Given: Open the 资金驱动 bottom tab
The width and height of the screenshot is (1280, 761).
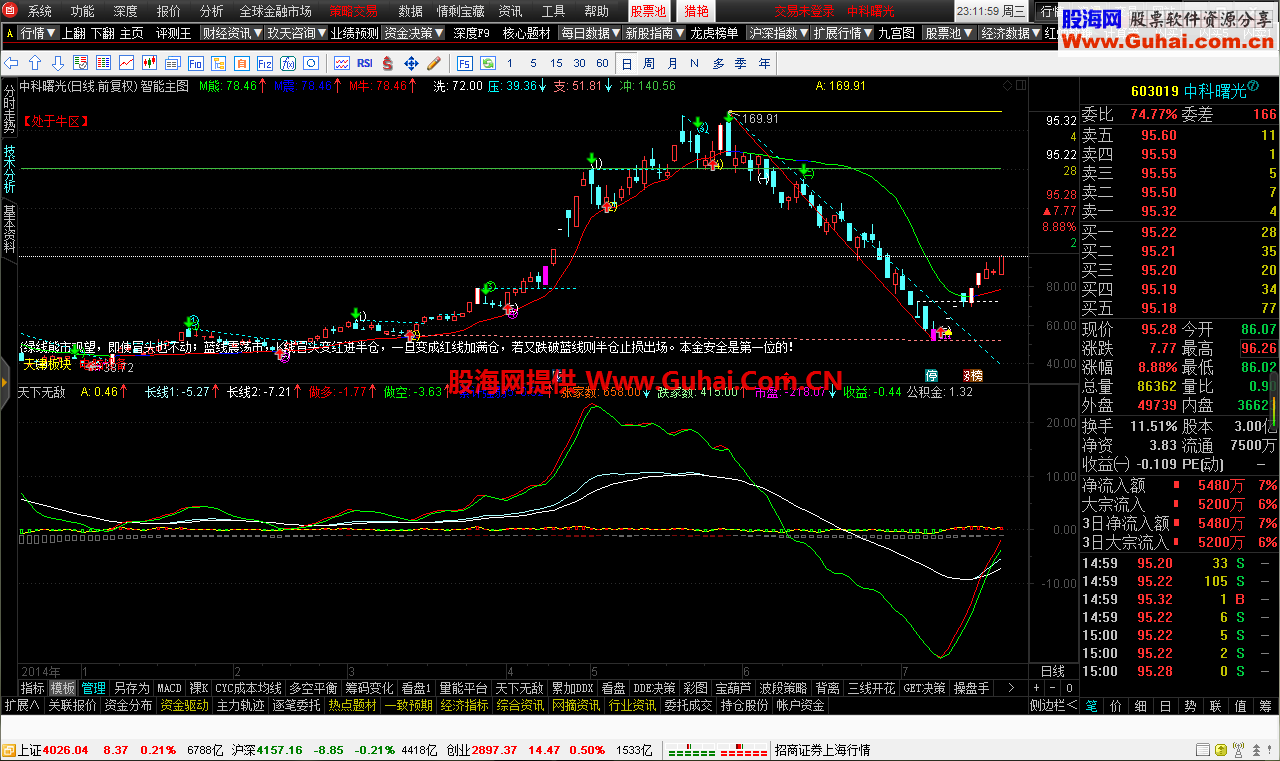Looking at the screenshot, I should click(x=184, y=705).
